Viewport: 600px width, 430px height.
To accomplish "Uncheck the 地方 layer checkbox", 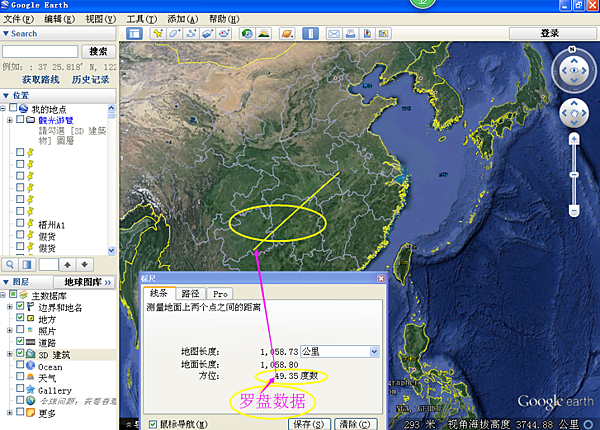I will 20,318.
